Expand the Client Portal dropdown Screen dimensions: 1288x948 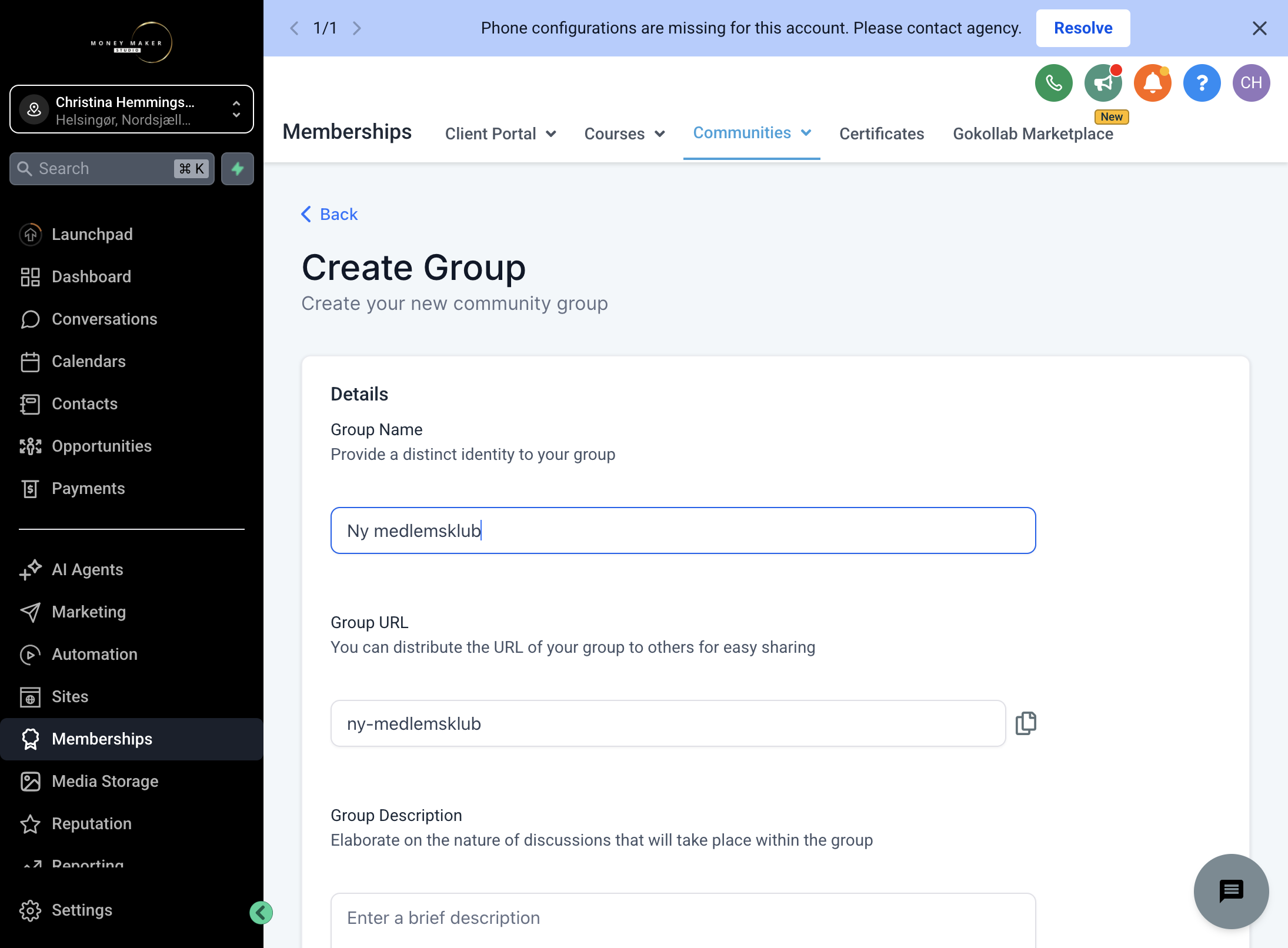[500, 133]
